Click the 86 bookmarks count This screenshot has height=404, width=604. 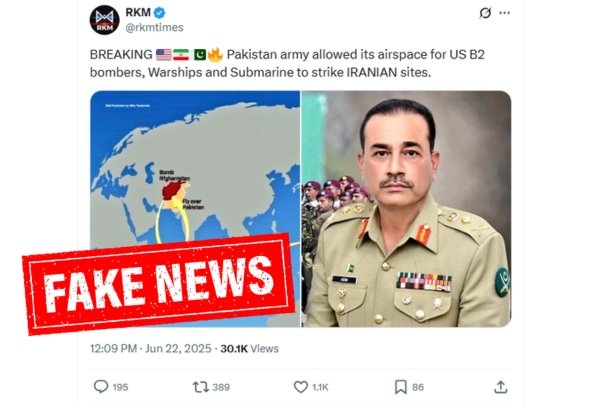pyautogui.click(x=418, y=387)
